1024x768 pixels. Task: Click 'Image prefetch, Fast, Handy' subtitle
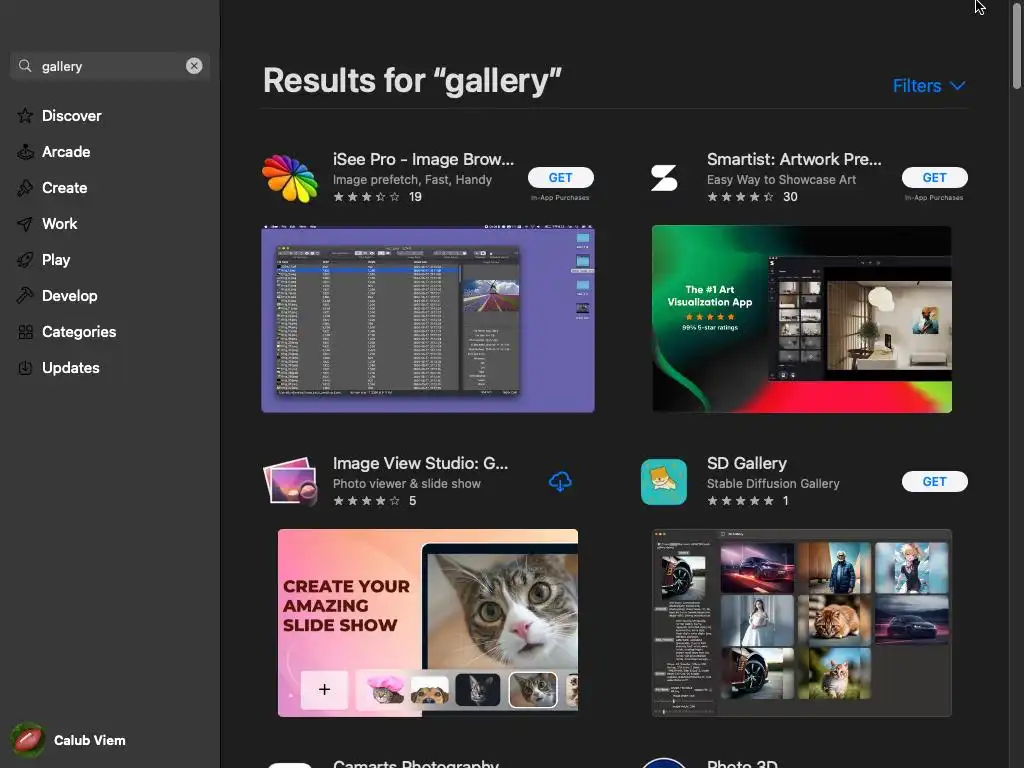pyautogui.click(x=412, y=180)
